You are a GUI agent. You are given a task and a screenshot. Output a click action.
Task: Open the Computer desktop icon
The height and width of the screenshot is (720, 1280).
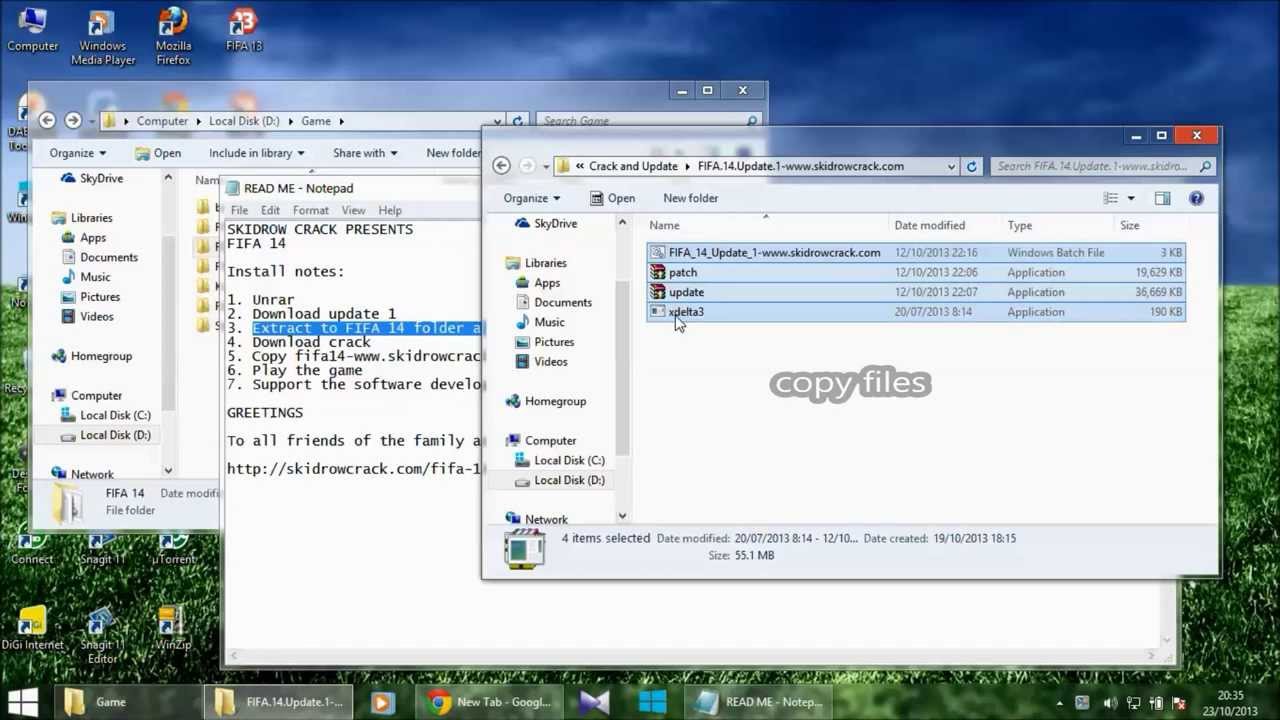32,32
